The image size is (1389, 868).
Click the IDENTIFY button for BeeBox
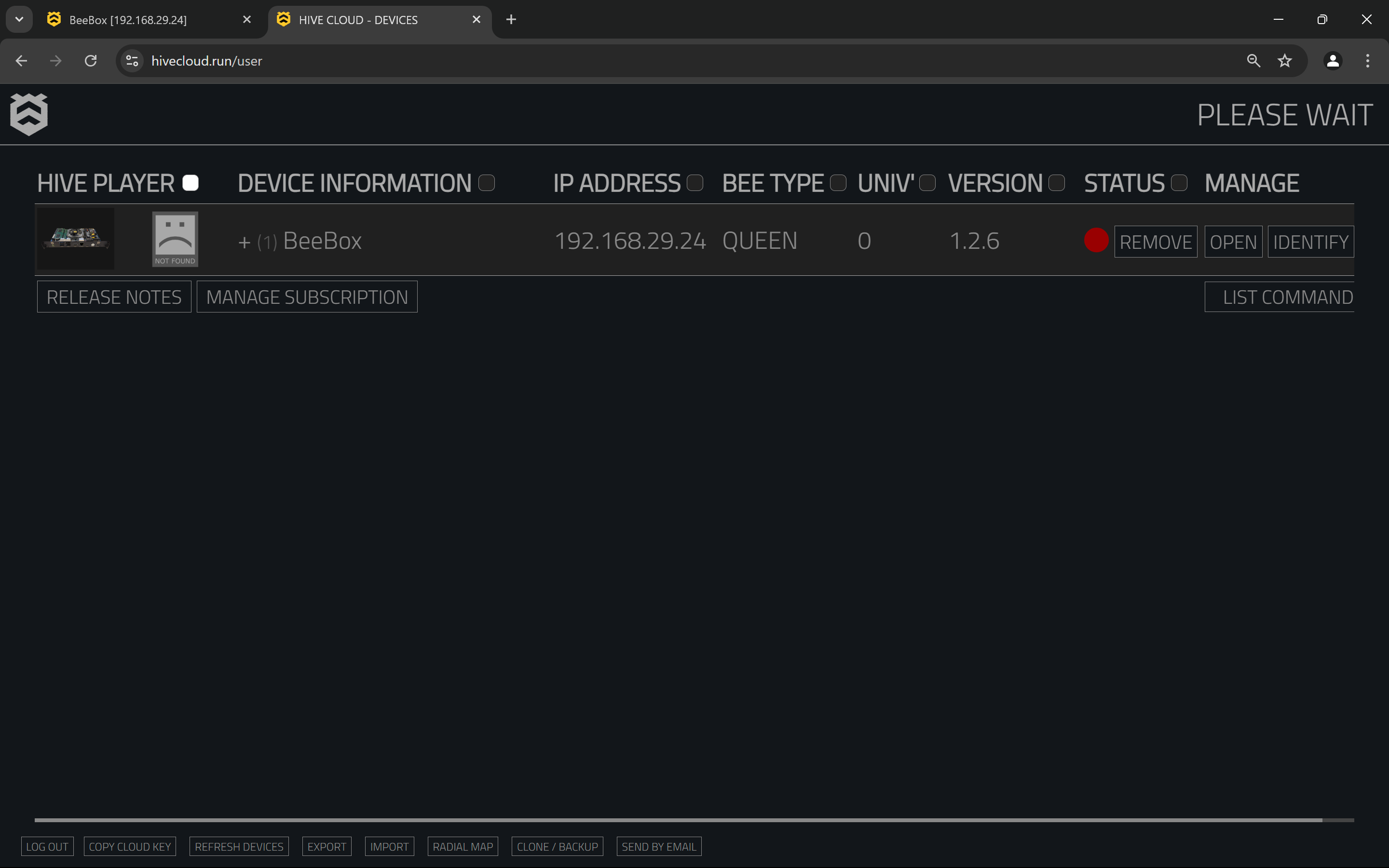click(1310, 242)
